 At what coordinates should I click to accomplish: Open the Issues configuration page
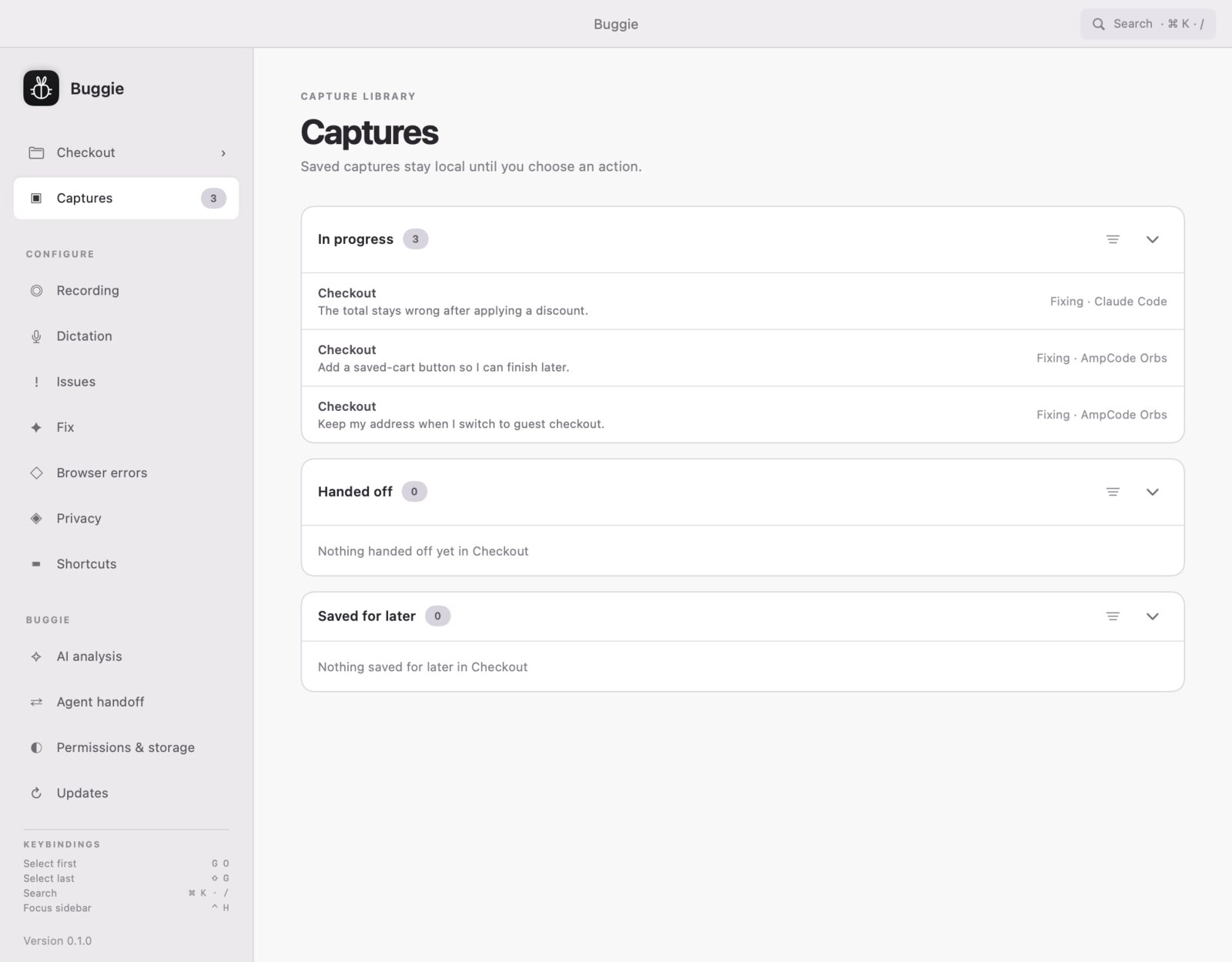pyautogui.click(x=126, y=382)
